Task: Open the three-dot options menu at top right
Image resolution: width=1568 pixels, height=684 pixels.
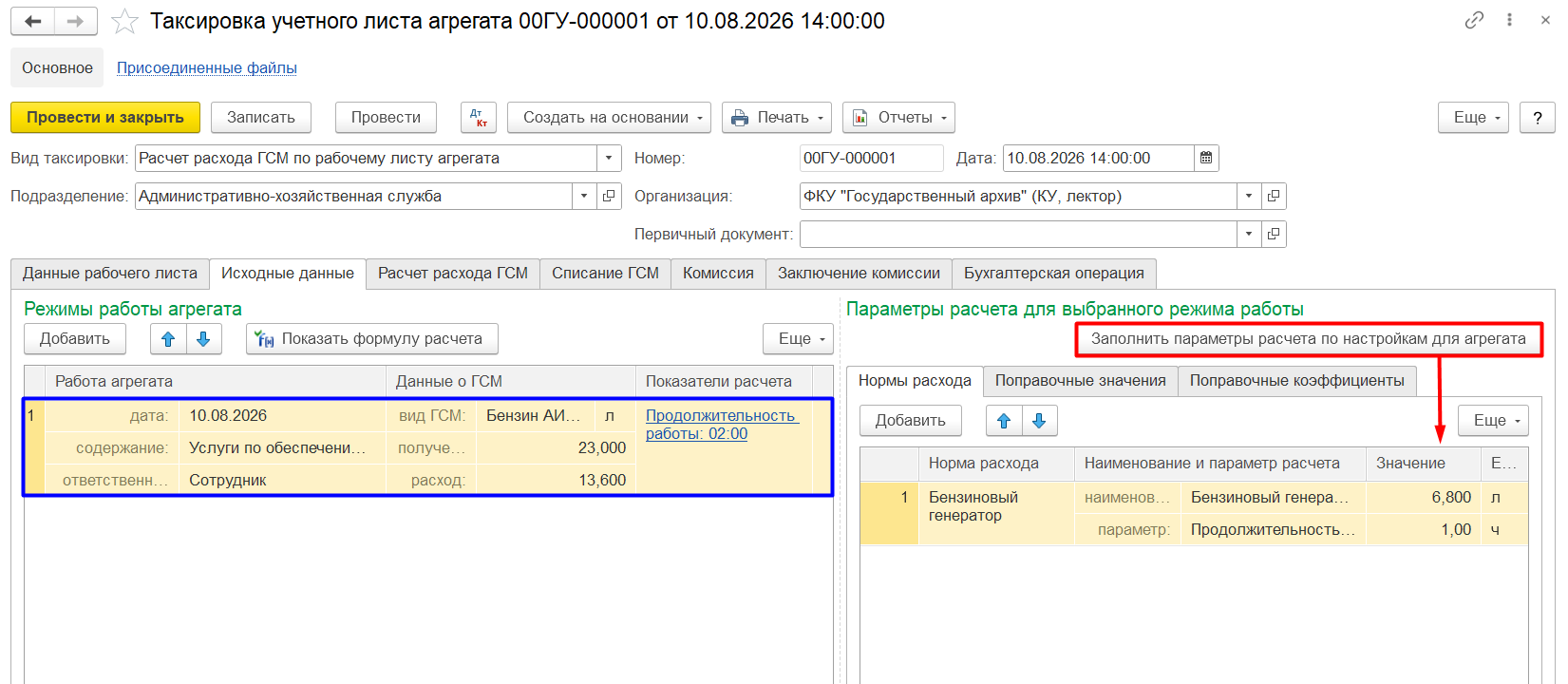Action: 1509,20
